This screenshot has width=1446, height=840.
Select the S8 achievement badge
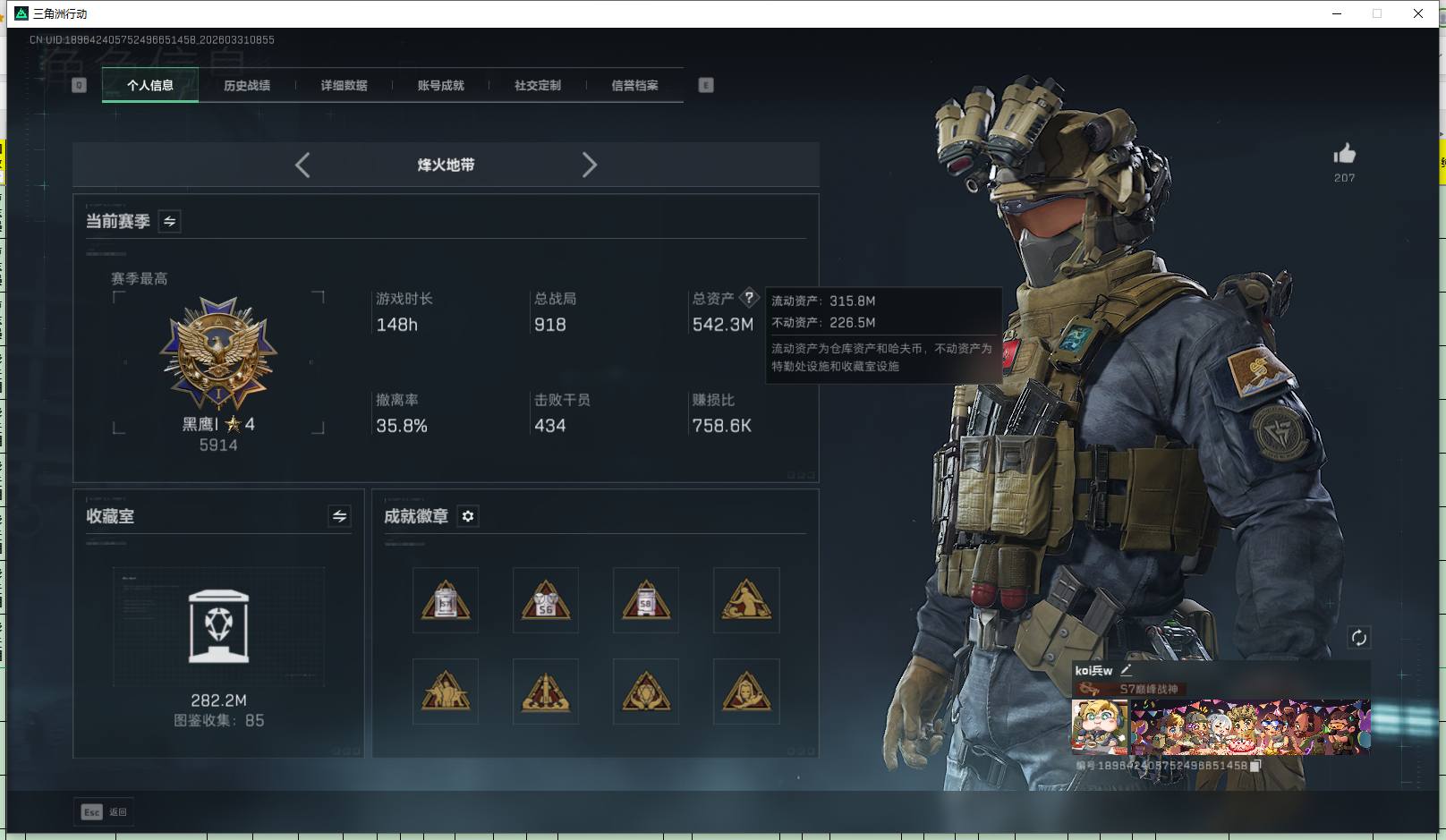click(646, 600)
